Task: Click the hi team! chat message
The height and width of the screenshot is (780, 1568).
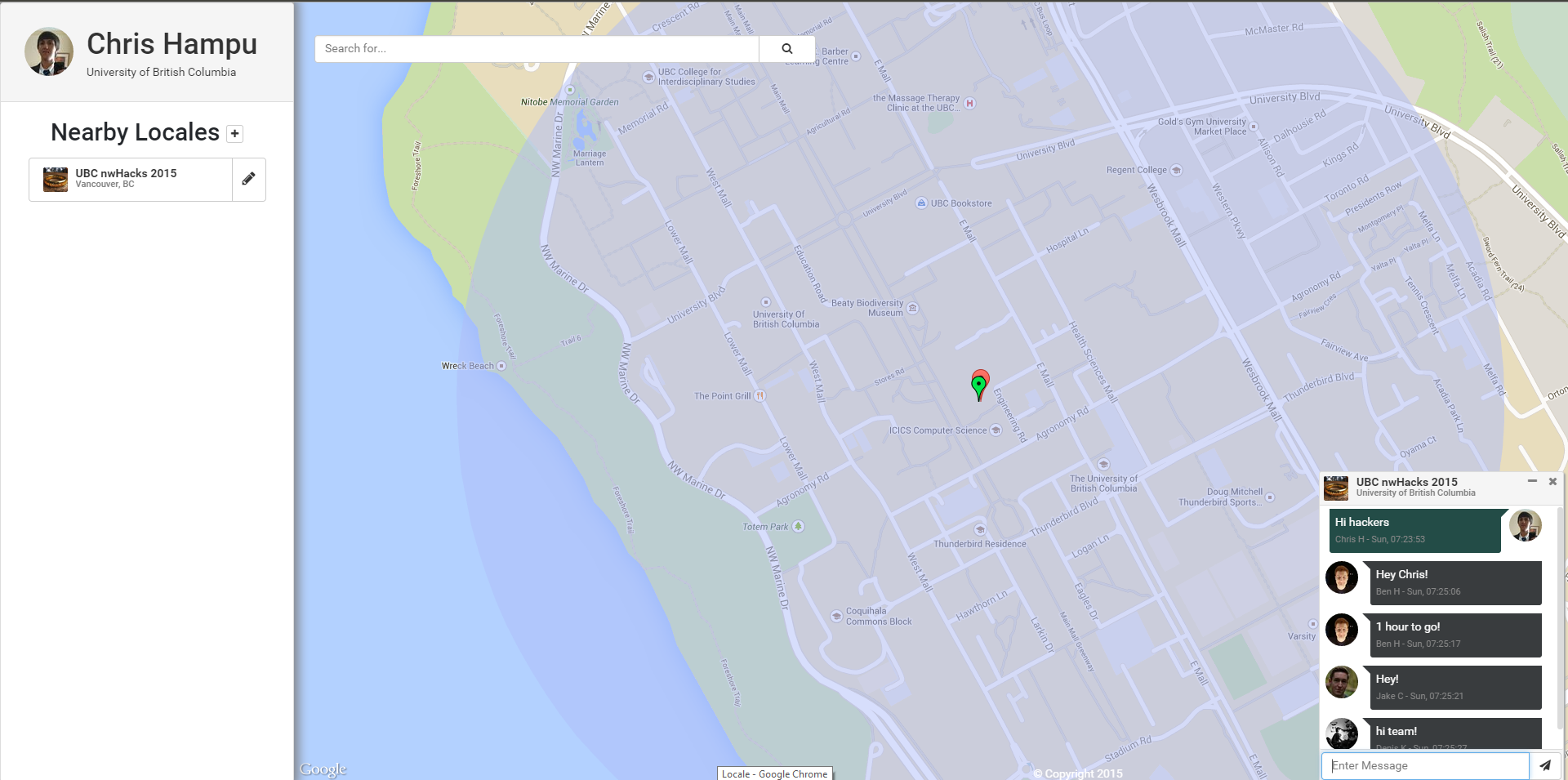Action: coord(1456,733)
